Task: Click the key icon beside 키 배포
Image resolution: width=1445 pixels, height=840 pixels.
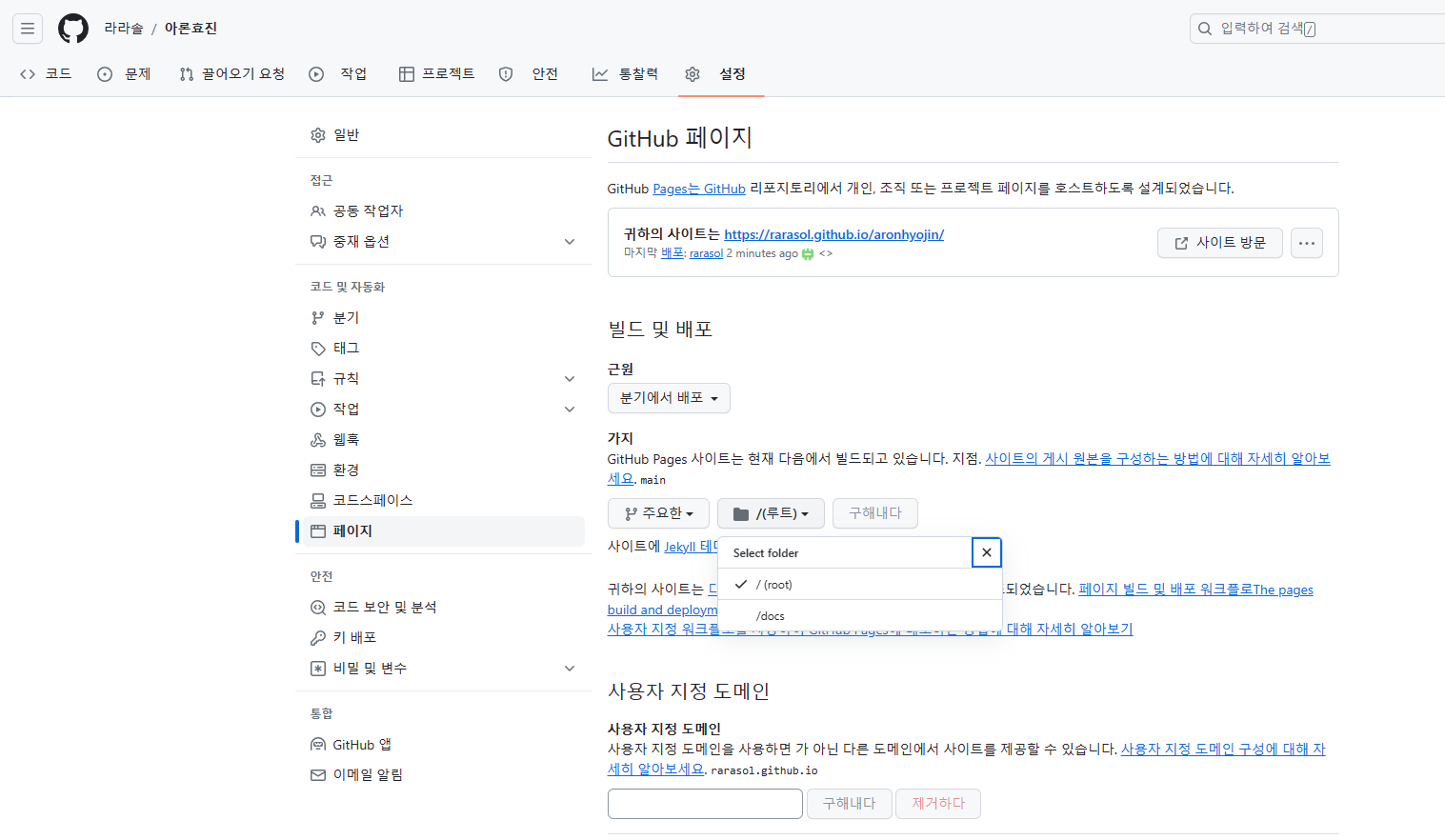Action: (318, 638)
